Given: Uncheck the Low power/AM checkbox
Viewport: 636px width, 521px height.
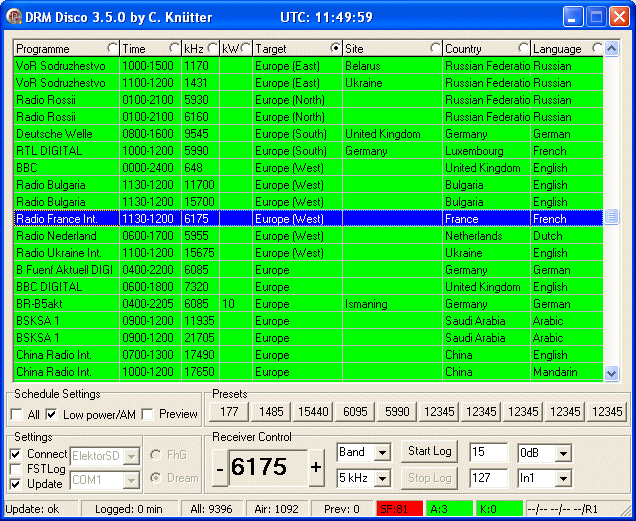Looking at the screenshot, I should (x=51, y=414).
